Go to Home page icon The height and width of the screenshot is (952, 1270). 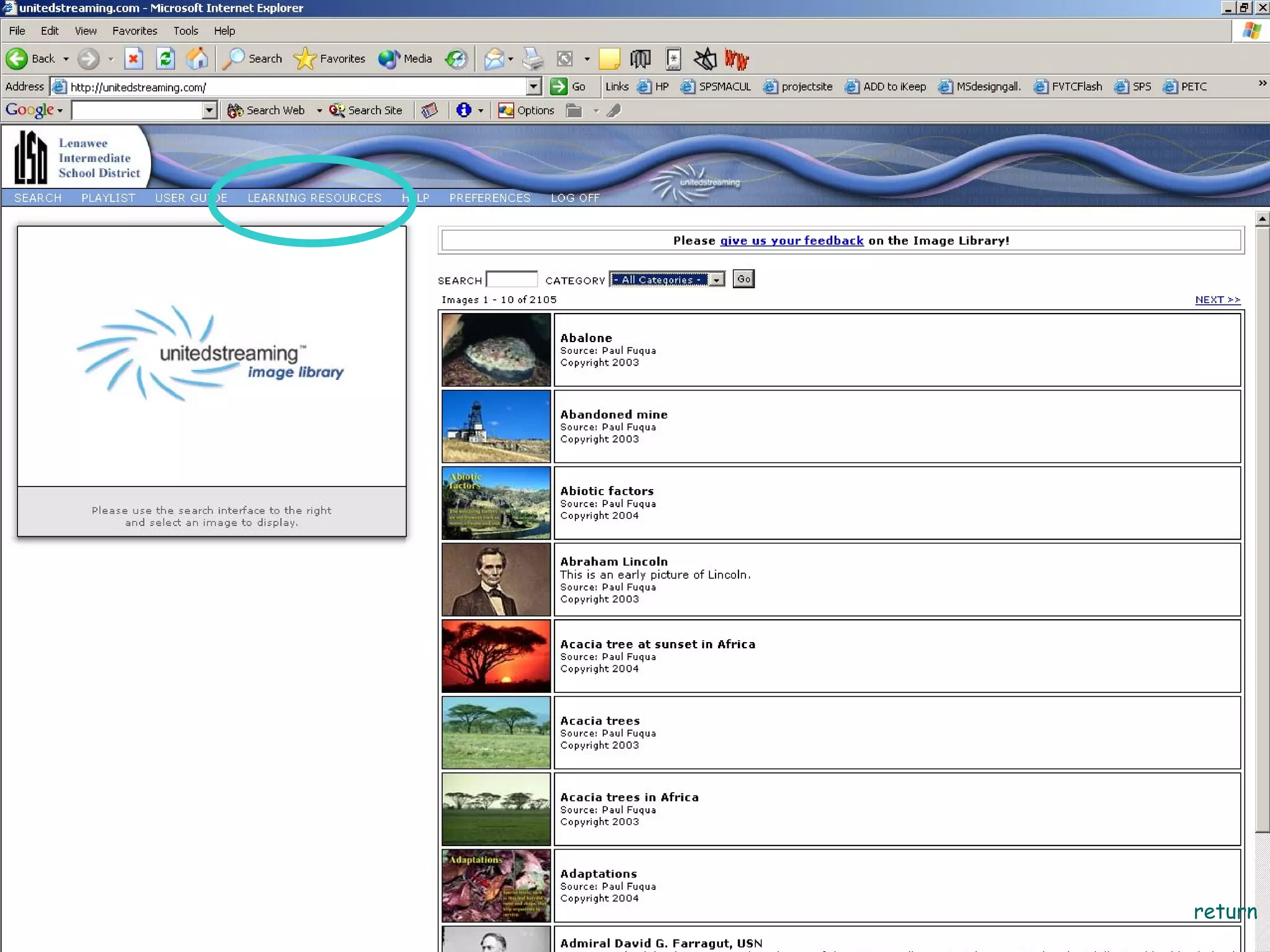(x=197, y=59)
